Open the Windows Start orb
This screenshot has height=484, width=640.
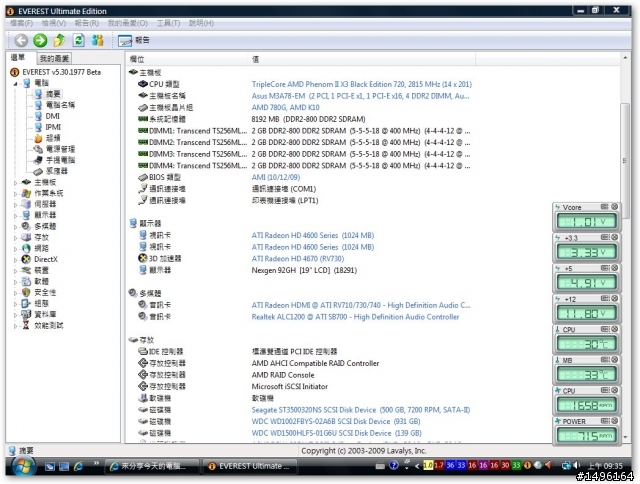[23, 466]
